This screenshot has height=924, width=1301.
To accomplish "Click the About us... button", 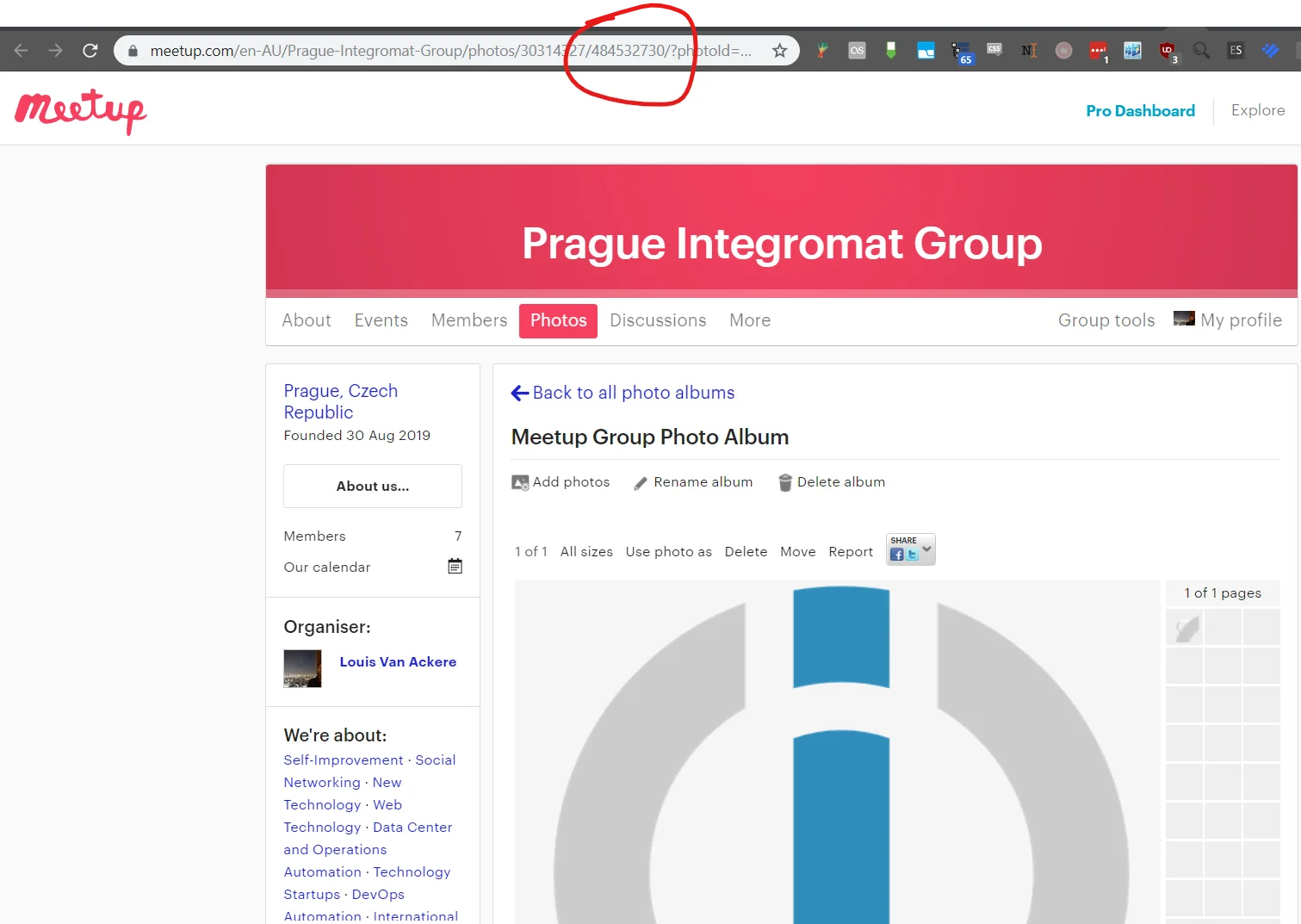I will pyautogui.click(x=373, y=487).
